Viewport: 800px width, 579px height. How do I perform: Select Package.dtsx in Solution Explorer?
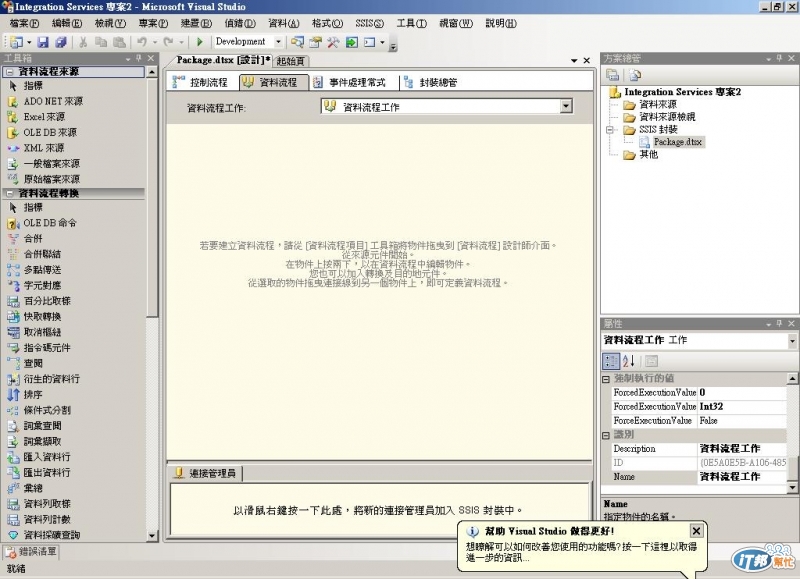point(672,142)
